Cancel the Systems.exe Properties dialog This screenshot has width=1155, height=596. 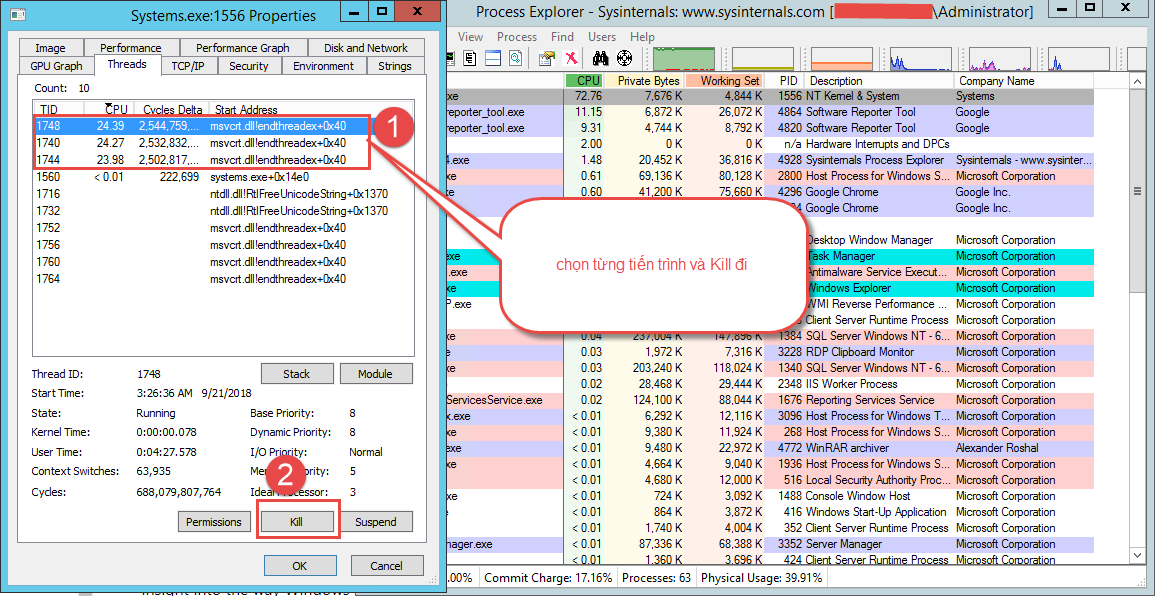[387, 566]
